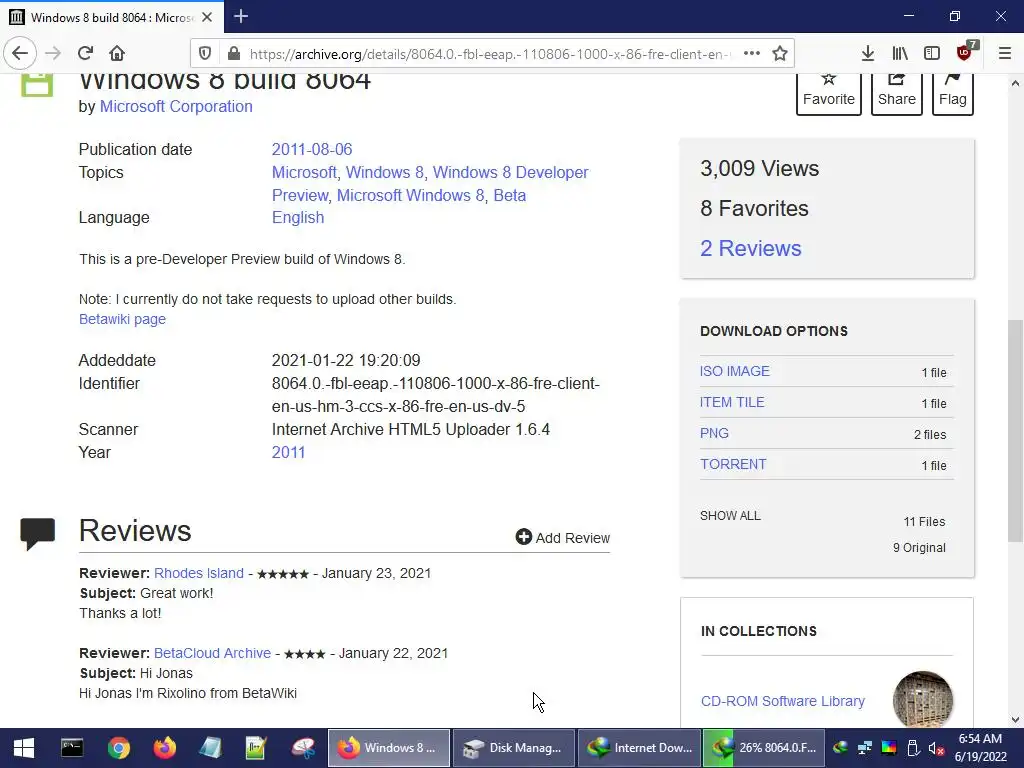Viewport: 1024px width, 768px height.
Task: Download the ISO IMAGE option
Action: point(735,372)
